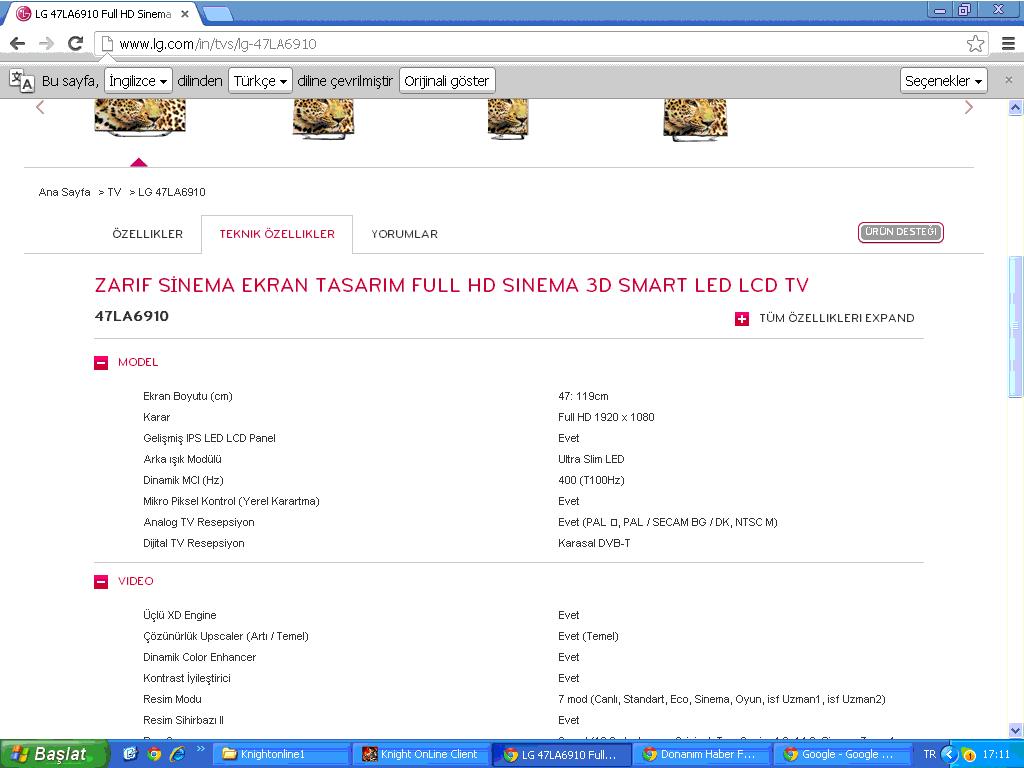
Task: Click the back navigation arrow
Action: point(16,44)
